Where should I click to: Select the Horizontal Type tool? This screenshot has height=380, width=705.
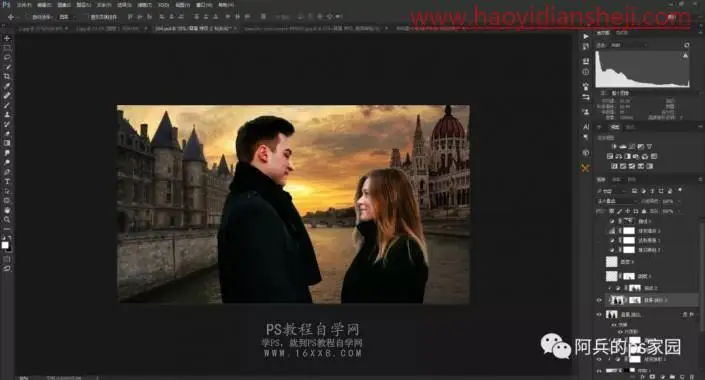click(7, 182)
